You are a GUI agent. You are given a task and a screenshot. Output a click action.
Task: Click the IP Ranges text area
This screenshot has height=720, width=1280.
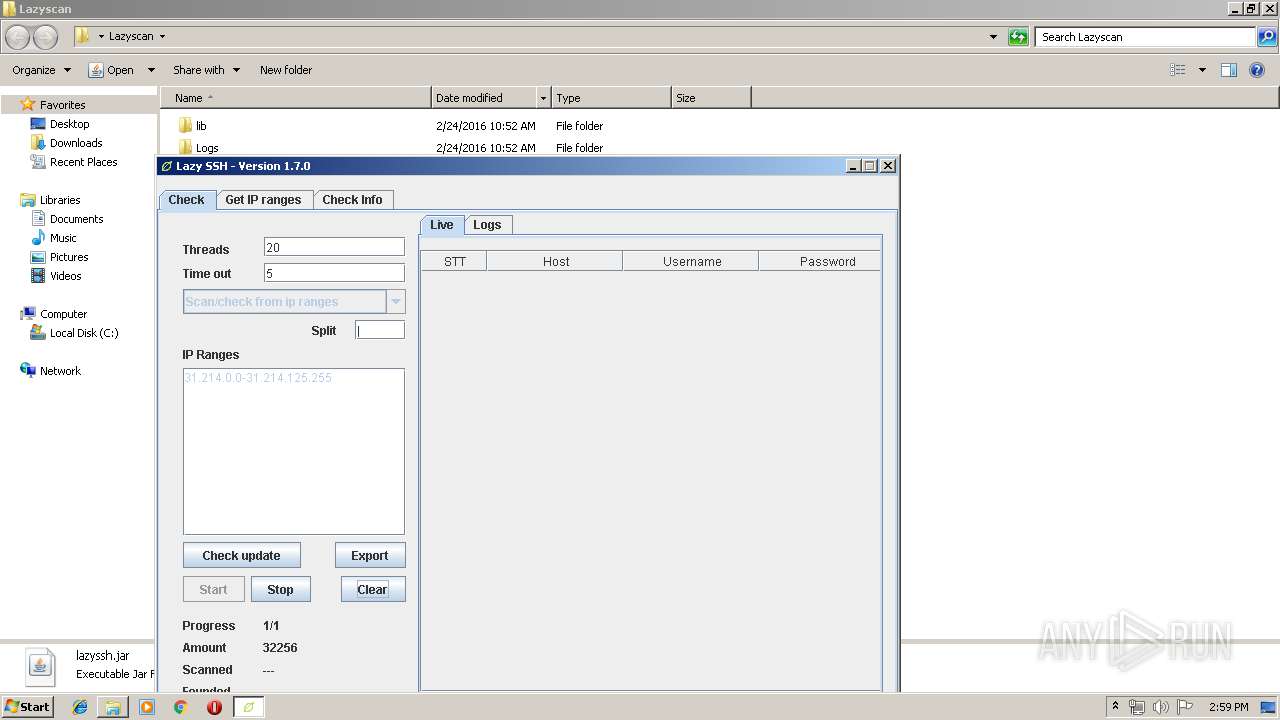pyautogui.click(x=294, y=451)
